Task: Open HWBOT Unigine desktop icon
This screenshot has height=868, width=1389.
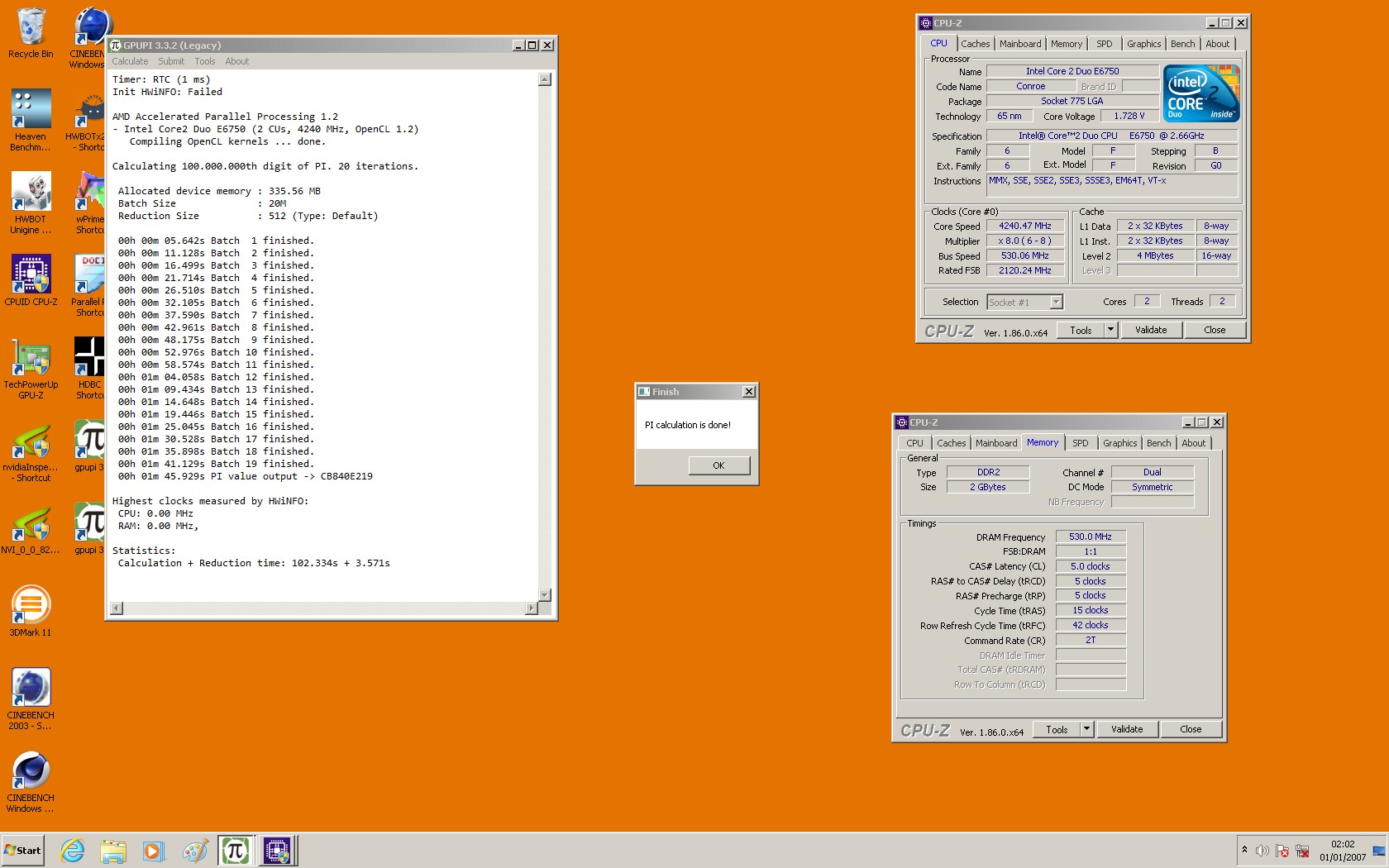Action: (31, 203)
